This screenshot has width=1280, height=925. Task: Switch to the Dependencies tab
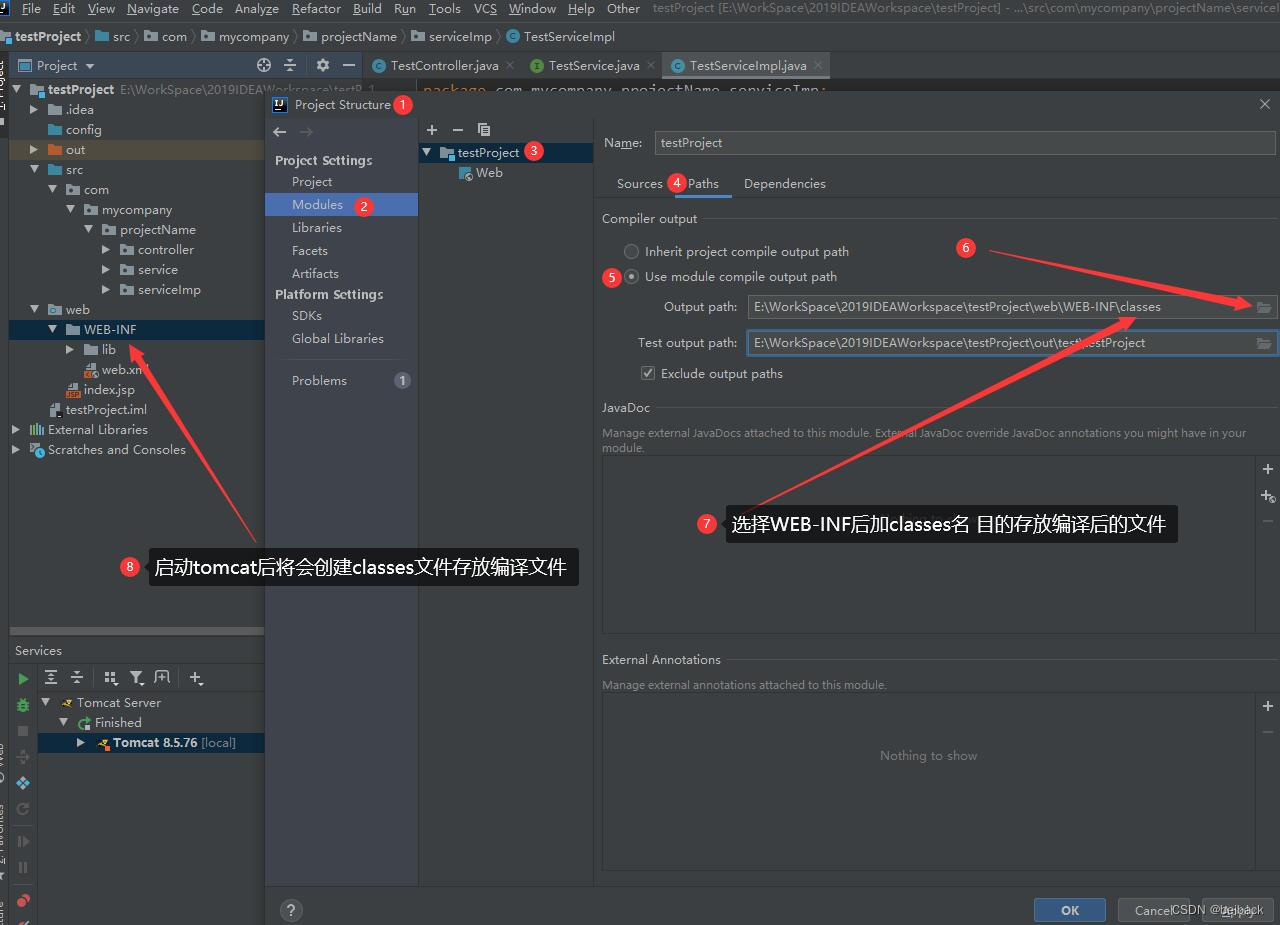point(785,184)
